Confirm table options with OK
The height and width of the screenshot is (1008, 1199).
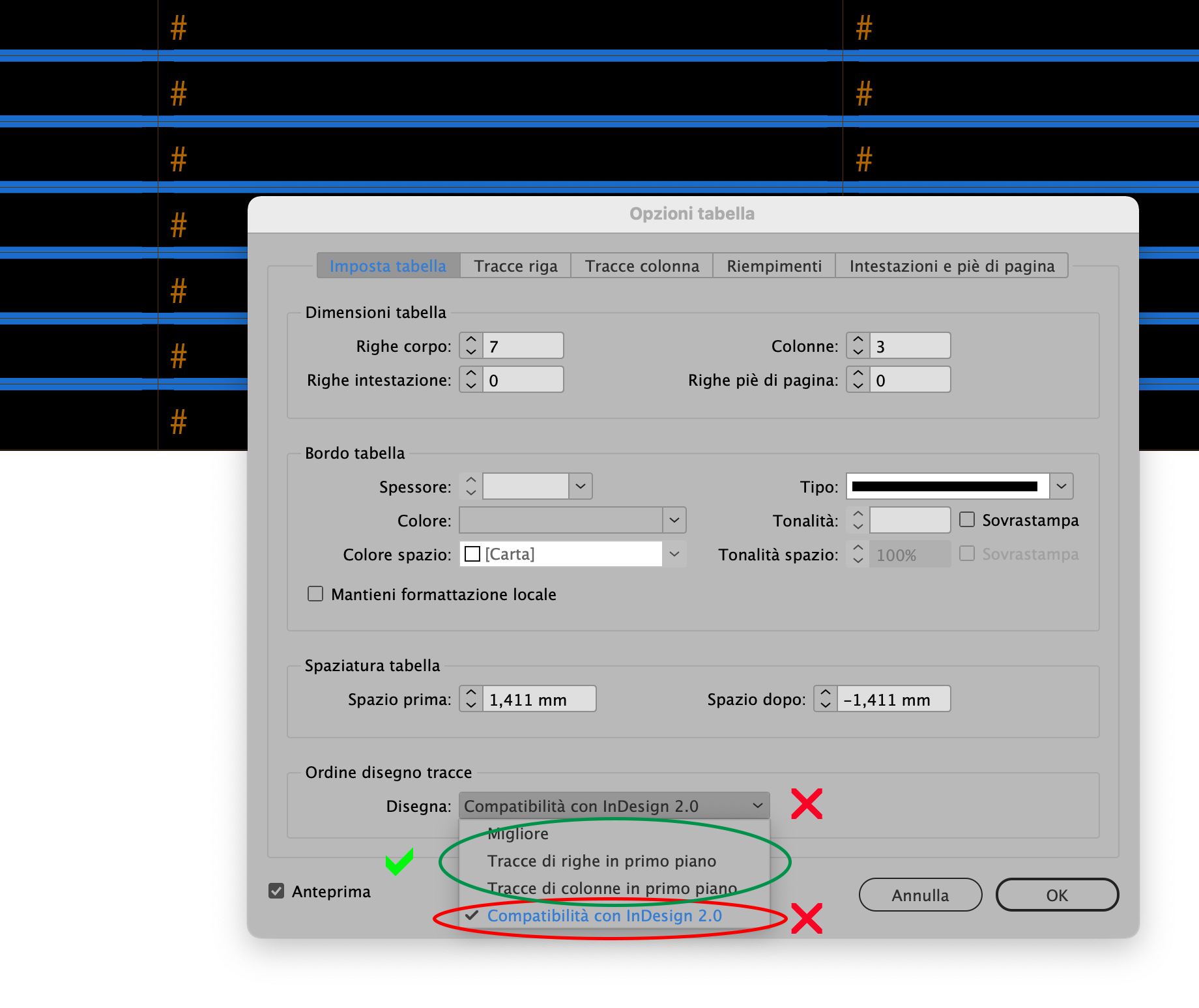coord(1056,895)
